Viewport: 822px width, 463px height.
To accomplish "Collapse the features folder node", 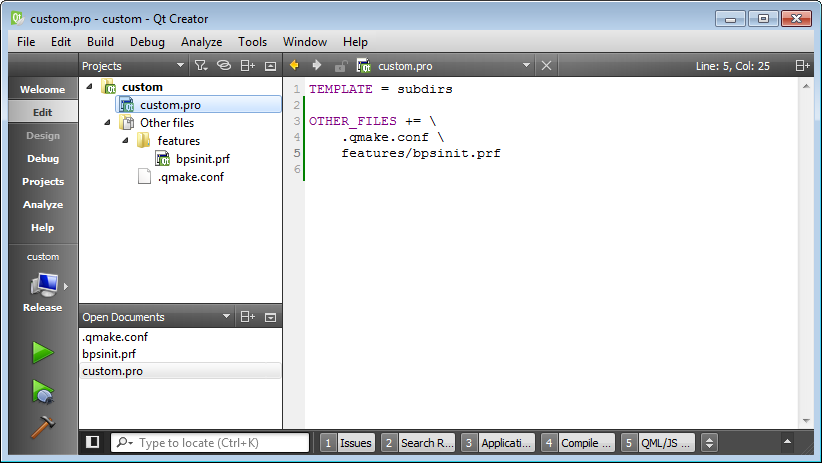I will point(125,141).
